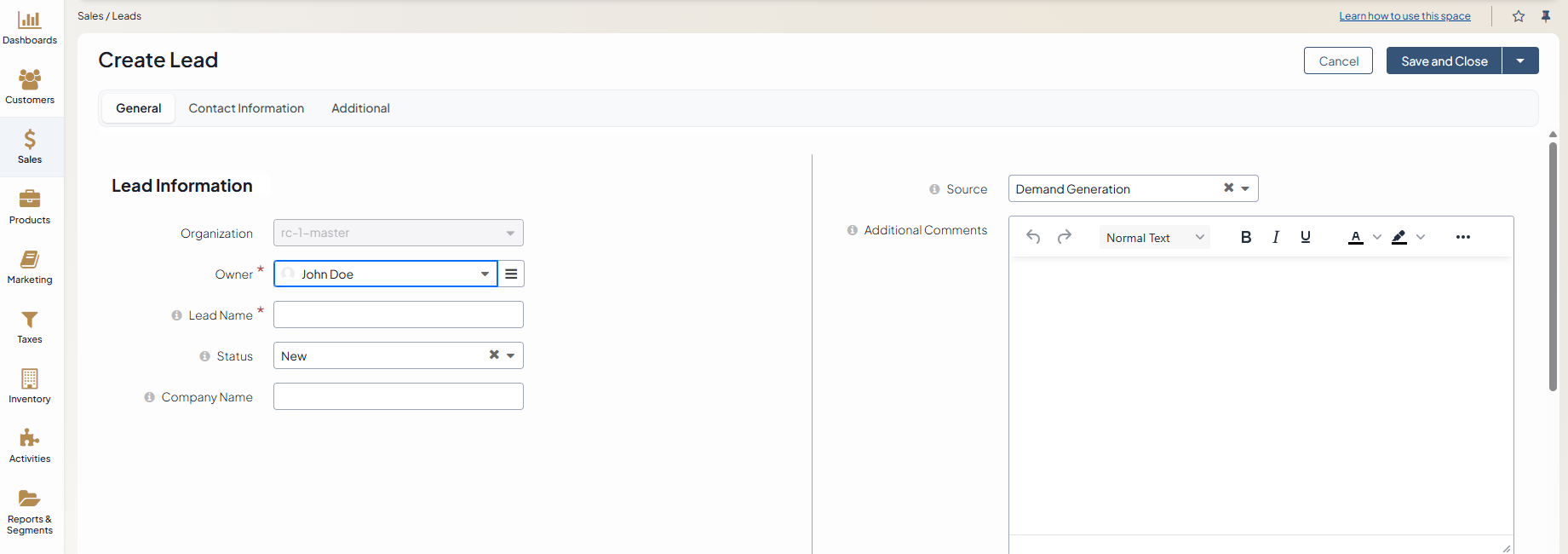The height and width of the screenshot is (554, 1568).
Task: Toggle italic formatting in comments editor
Action: pyautogui.click(x=1276, y=237)
